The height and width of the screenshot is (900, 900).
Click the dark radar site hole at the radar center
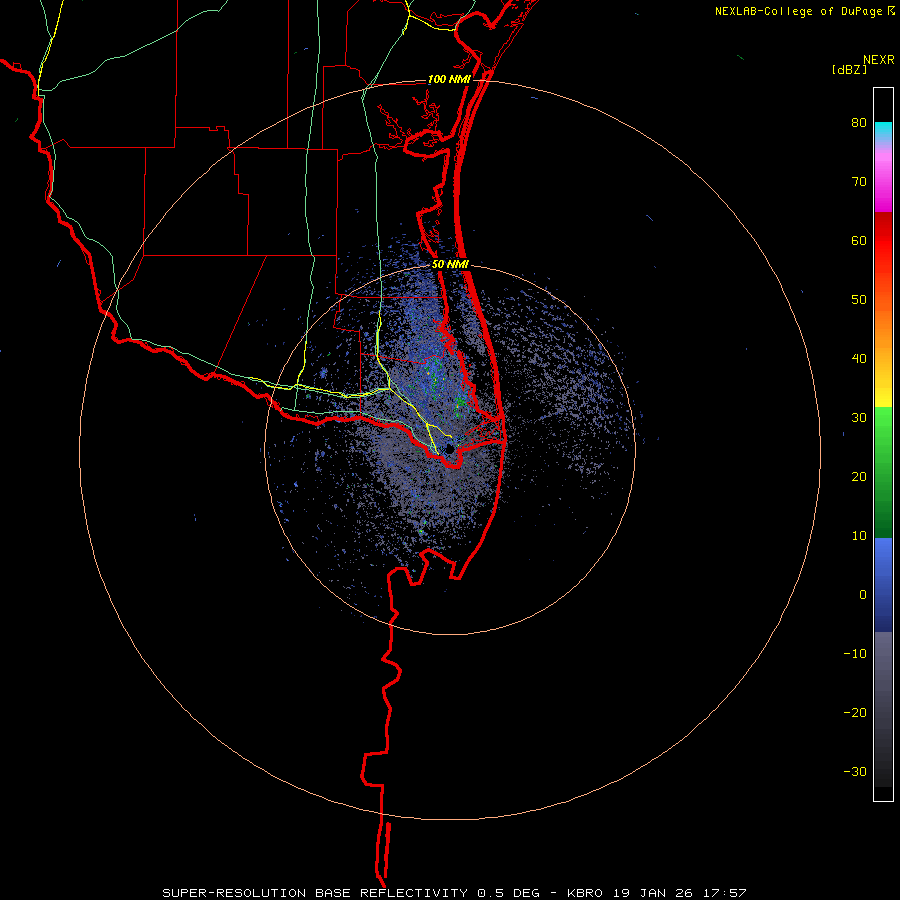pos(449,448)
